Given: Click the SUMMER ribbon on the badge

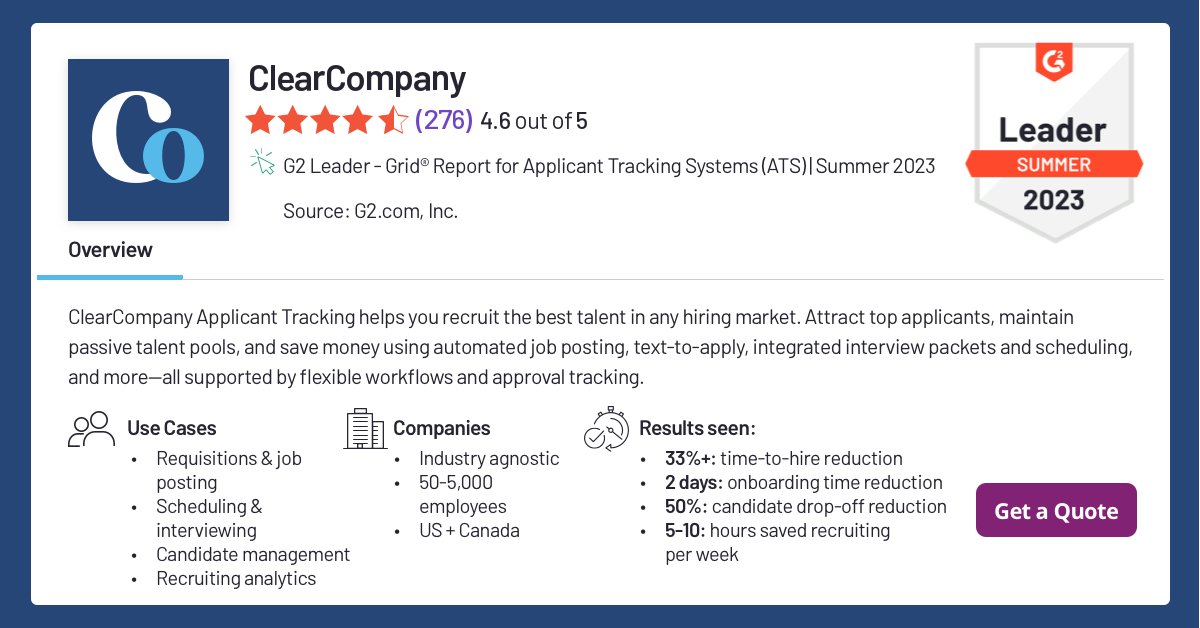Looking at the screenshot, I should pyautogui.click(x=1055, y=165).
